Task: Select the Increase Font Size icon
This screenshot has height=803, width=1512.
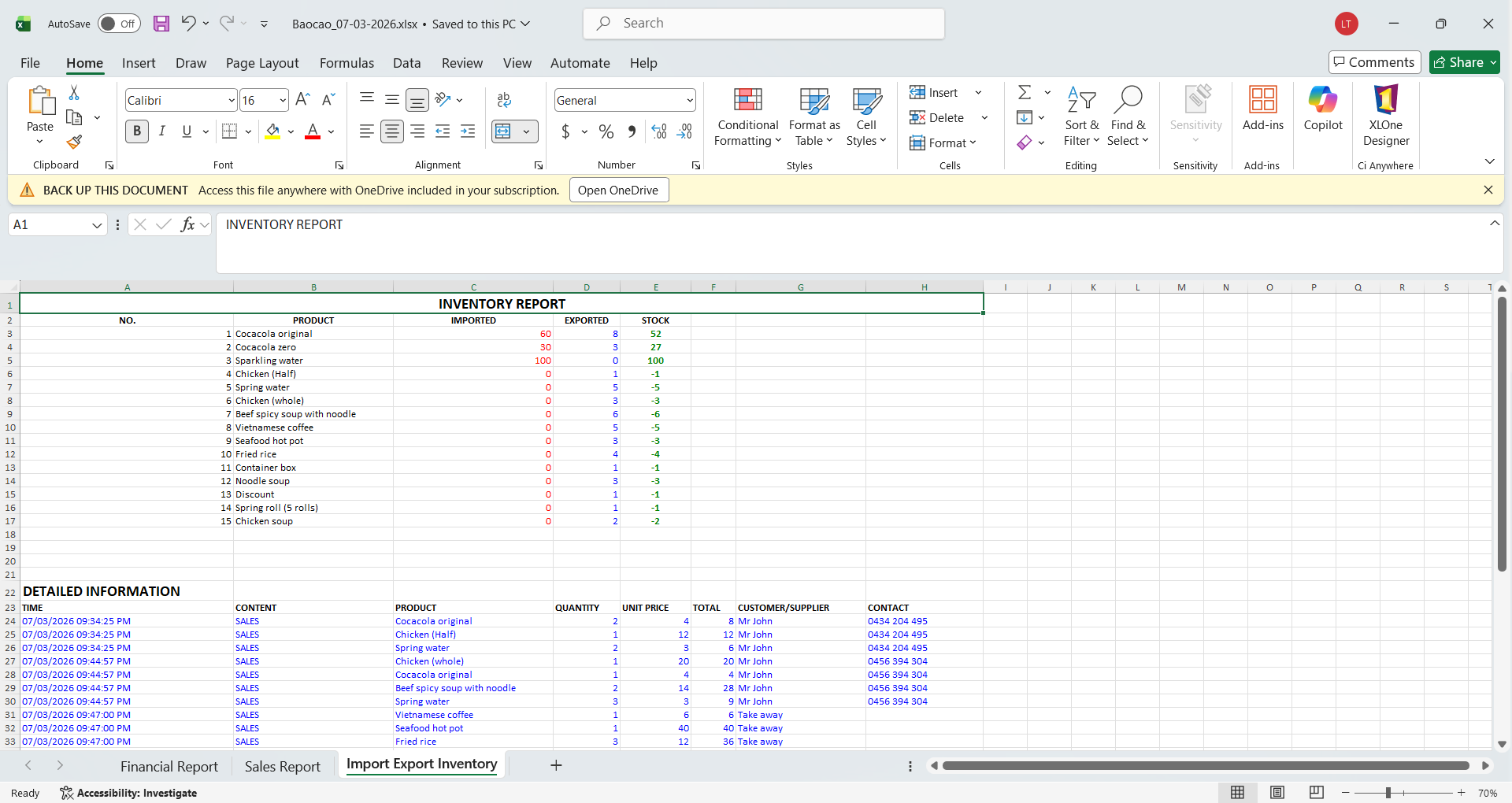Action: pyautogui.click(x=302, y=99)
